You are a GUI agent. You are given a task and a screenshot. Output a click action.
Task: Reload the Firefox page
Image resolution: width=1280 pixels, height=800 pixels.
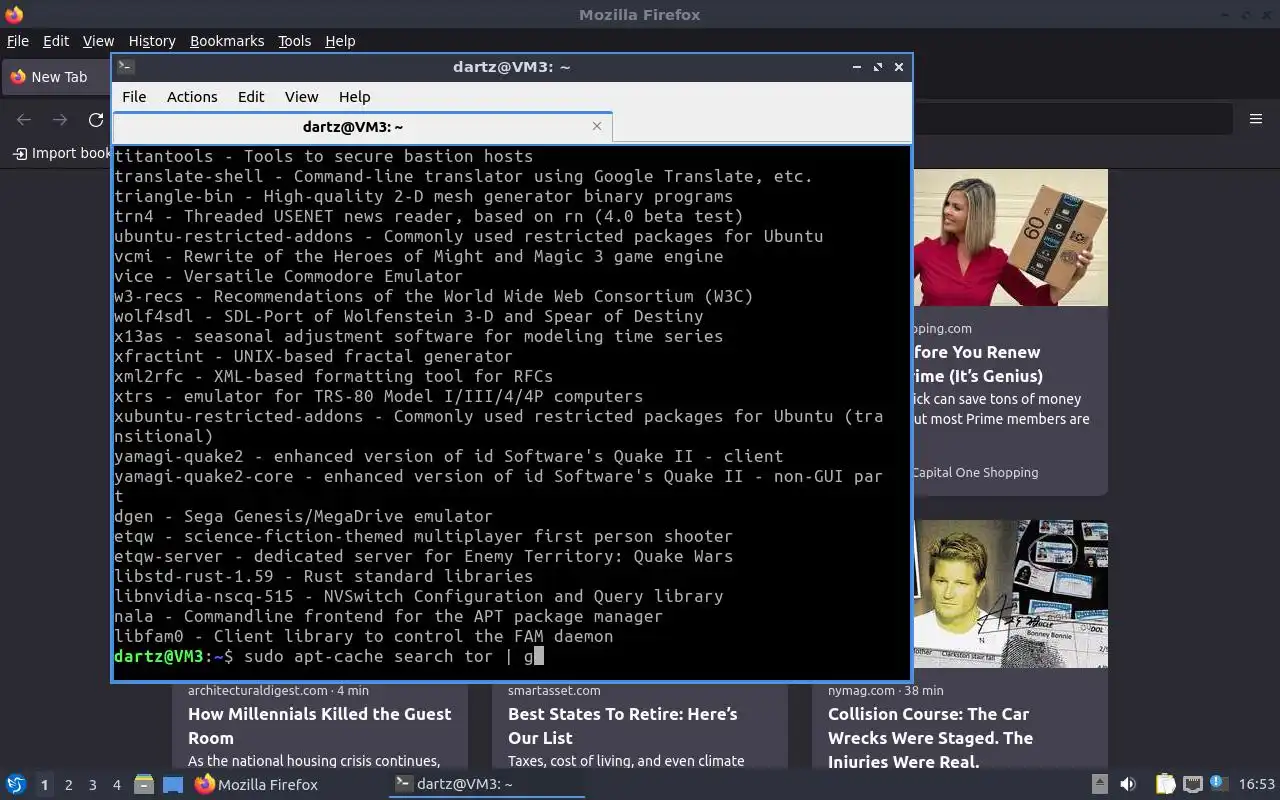[96, 120]
